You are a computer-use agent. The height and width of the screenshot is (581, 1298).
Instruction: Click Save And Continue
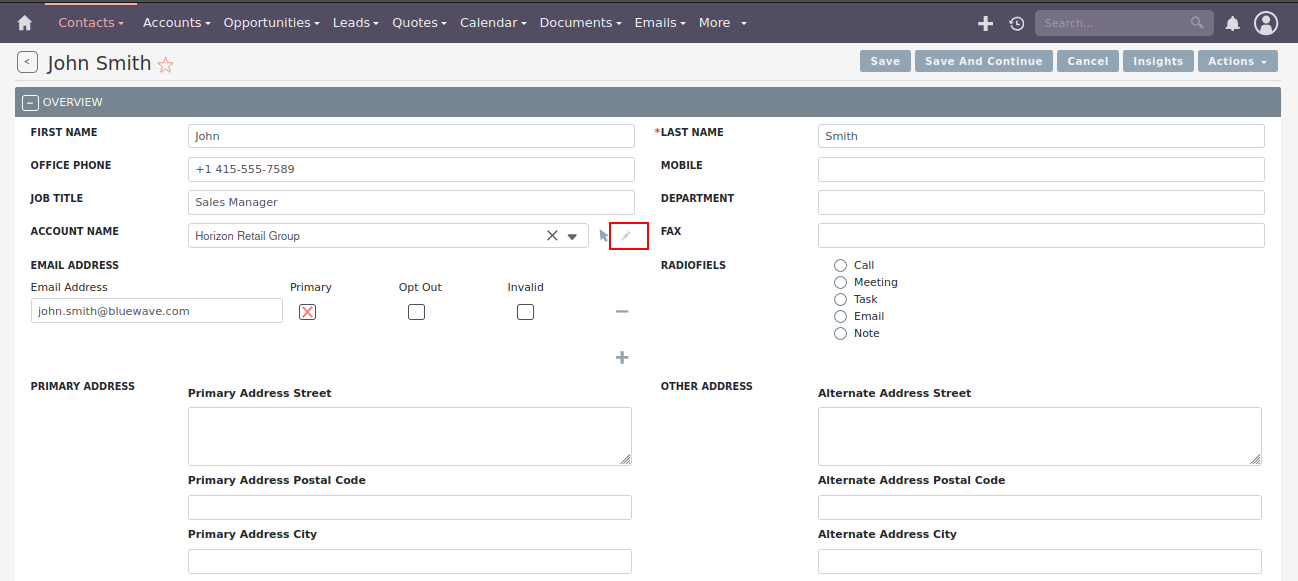coord(984,62)
